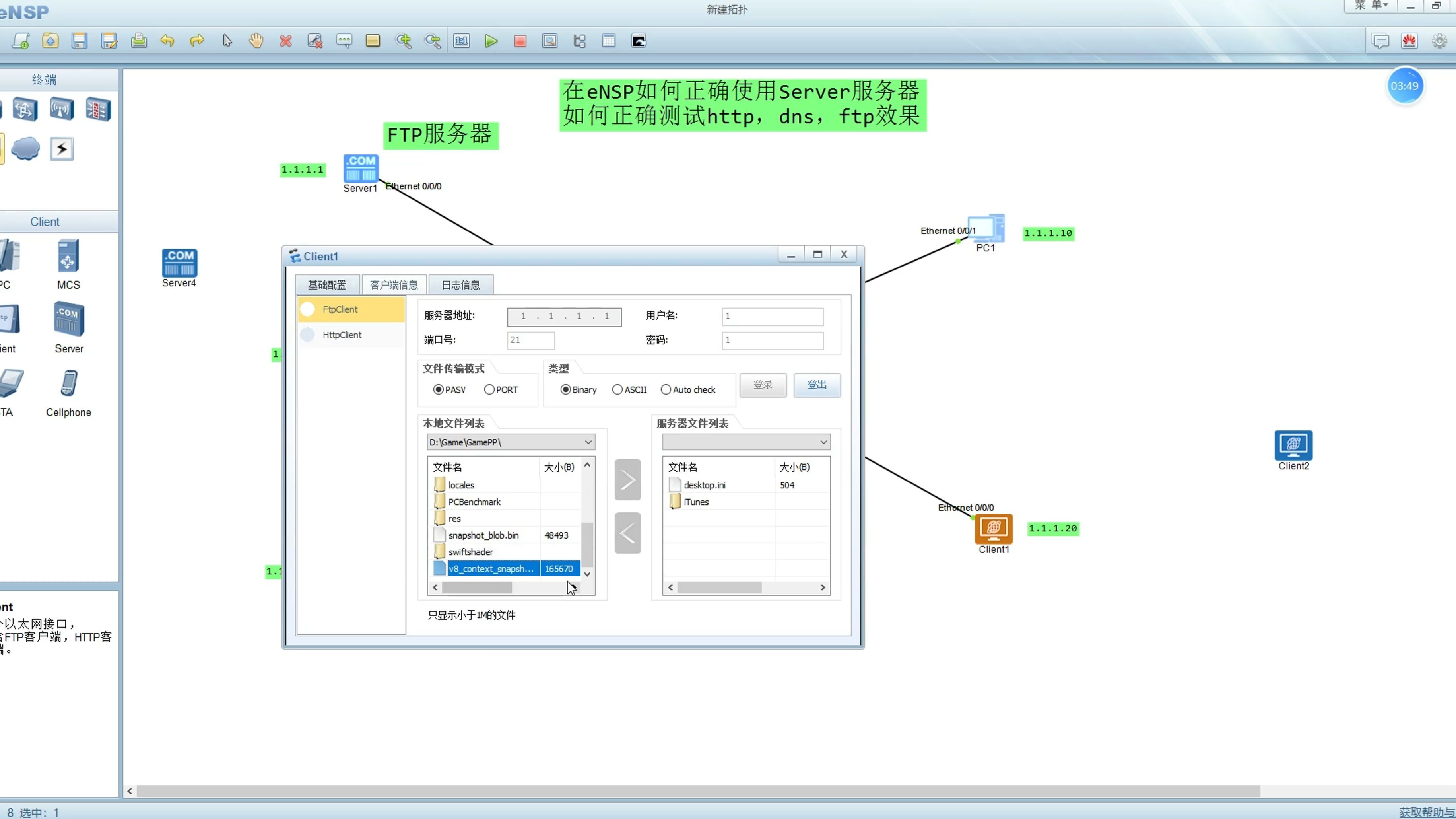Save the topology with floppy disk icon
Image resolution: width=1456 pixels, height=819 pixels.
pyautogui.click(x=79, y=41)
